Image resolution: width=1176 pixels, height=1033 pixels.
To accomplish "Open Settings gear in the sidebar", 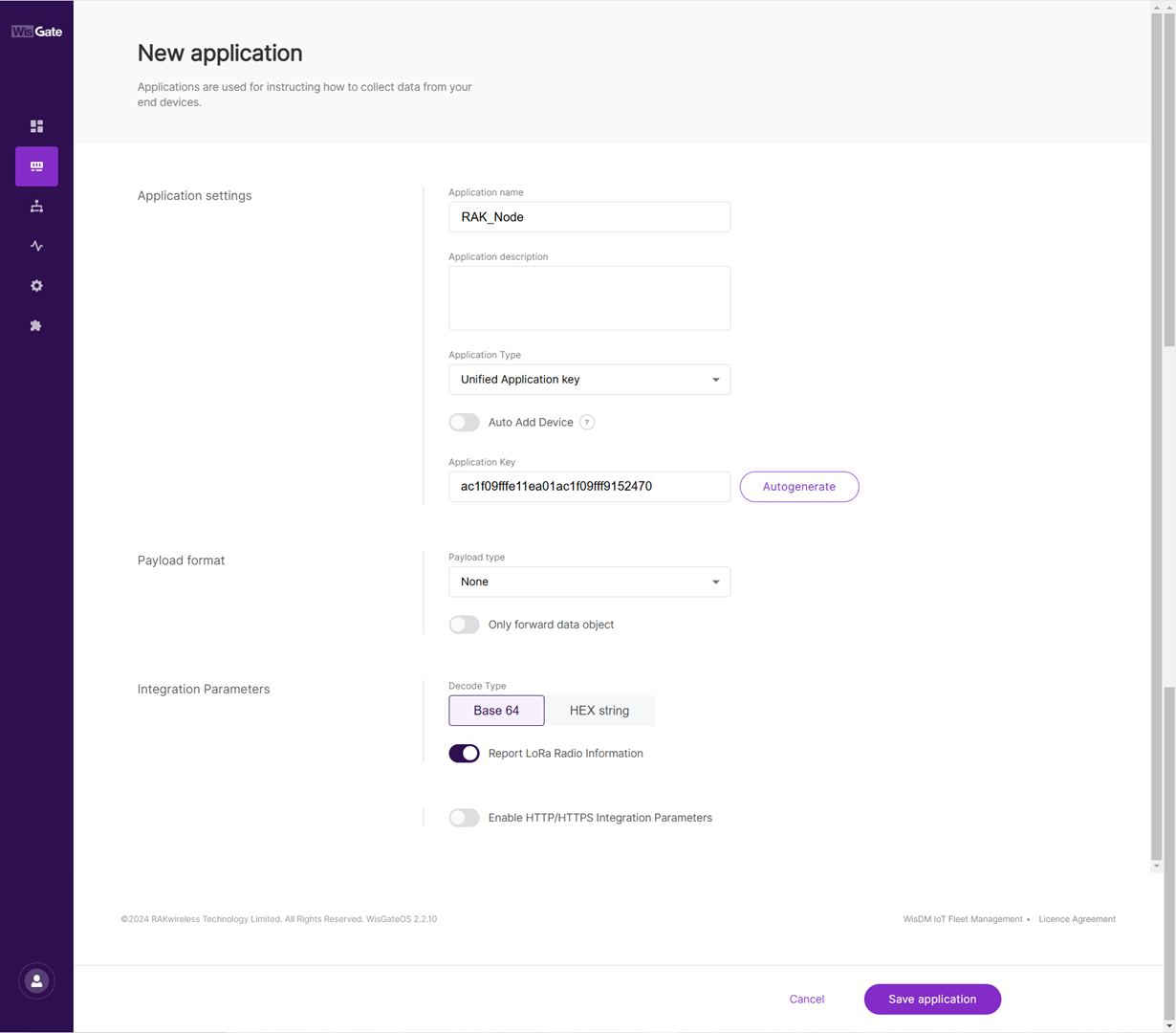I will click(x=36, y=286).
